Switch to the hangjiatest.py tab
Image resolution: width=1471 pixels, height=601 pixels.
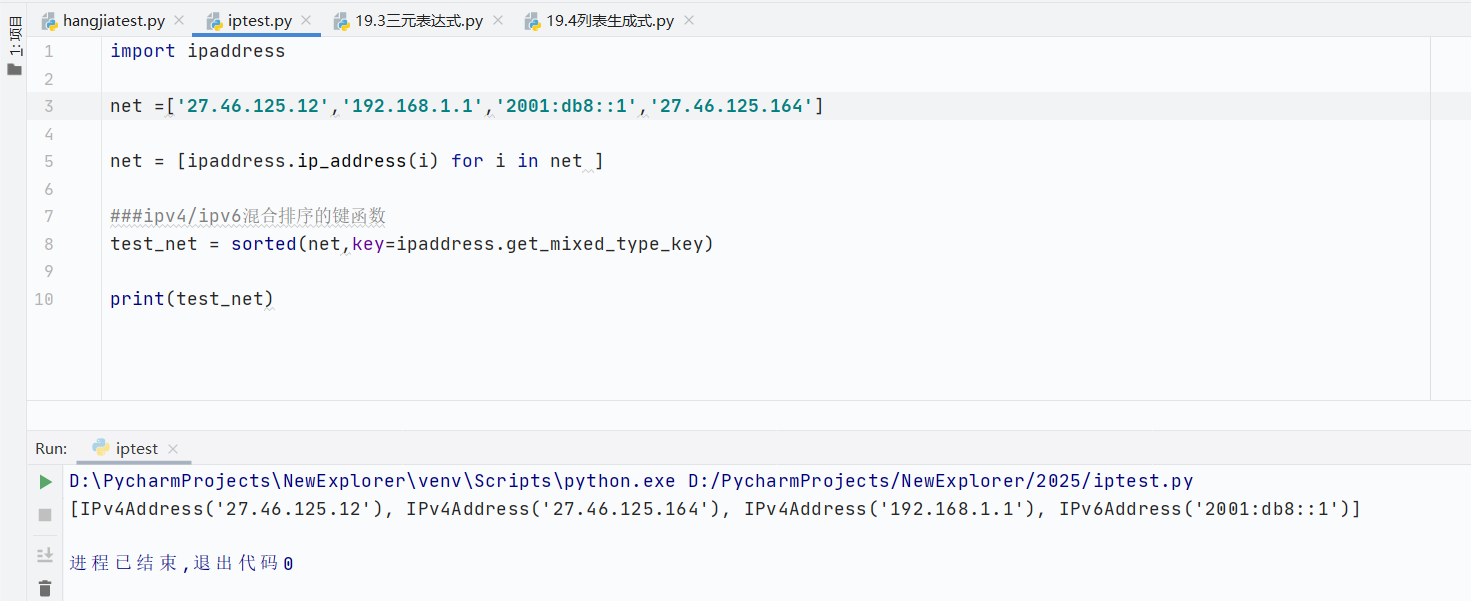click(114, 20)
